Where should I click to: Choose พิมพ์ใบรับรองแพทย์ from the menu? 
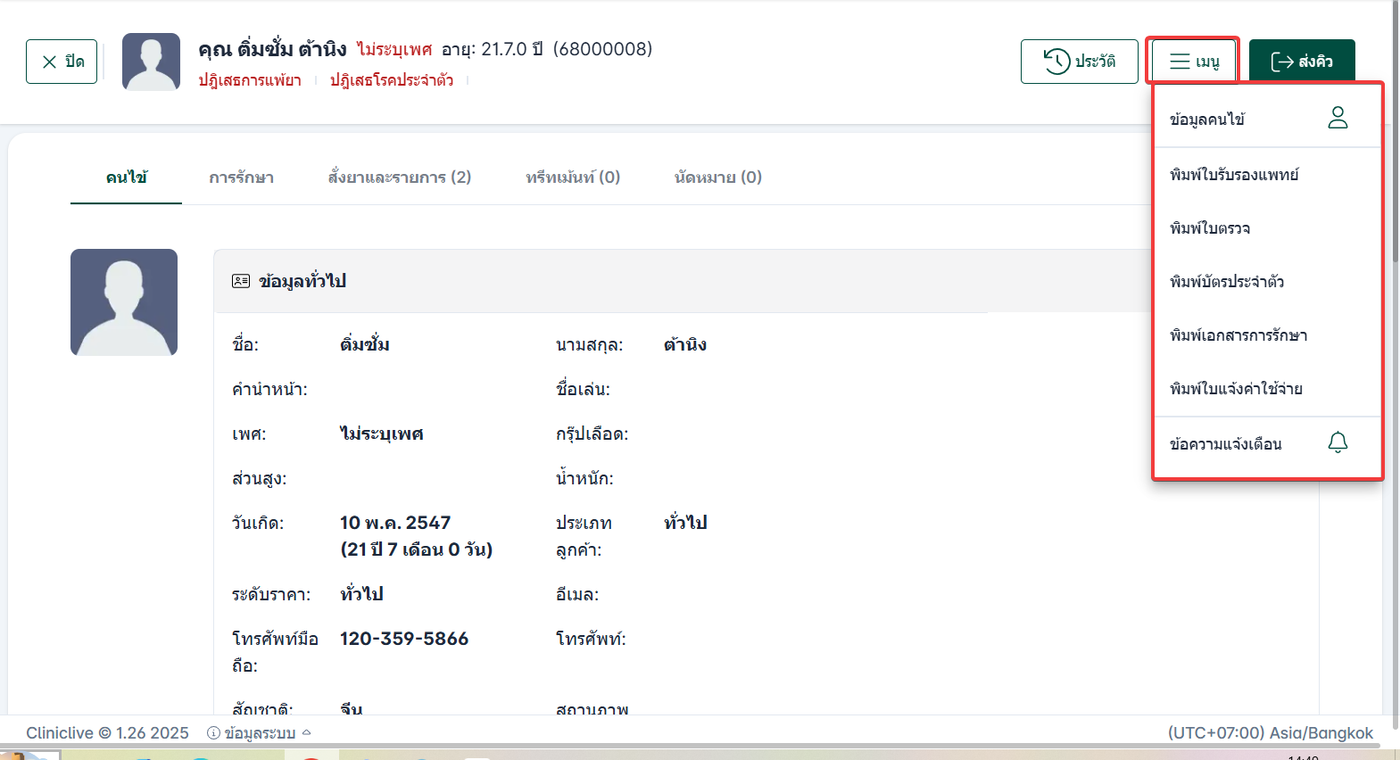(x=1267, y=175)
